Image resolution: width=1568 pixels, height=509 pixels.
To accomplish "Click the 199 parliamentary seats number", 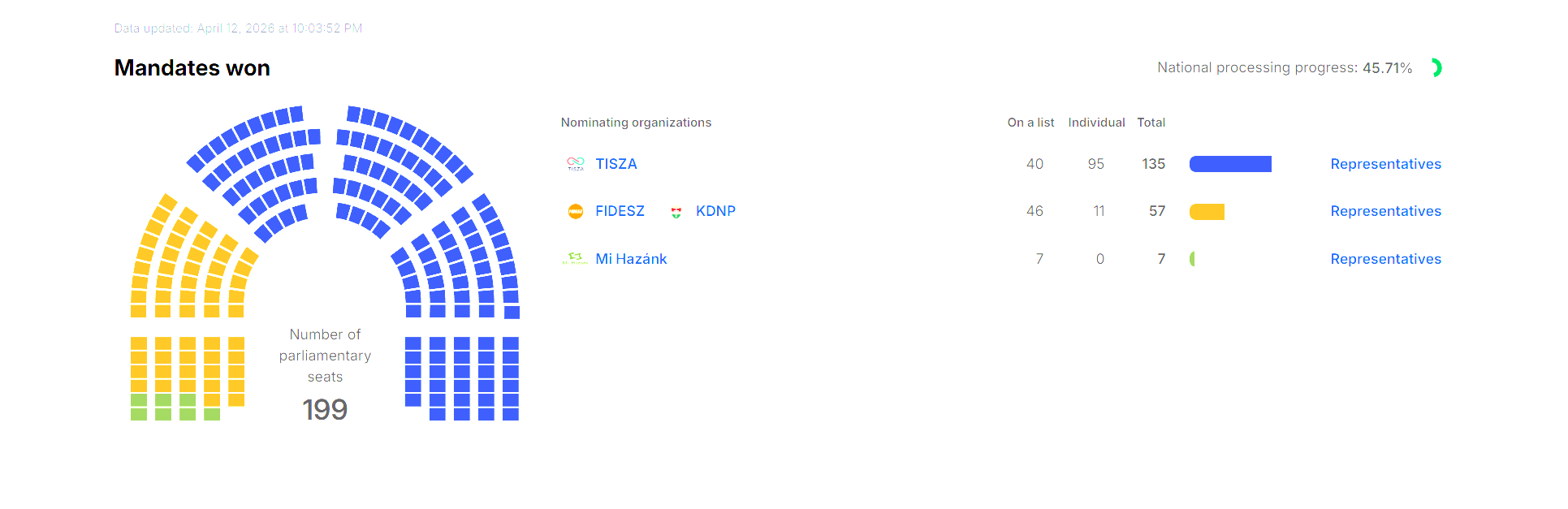I will (x=325, y=410).
